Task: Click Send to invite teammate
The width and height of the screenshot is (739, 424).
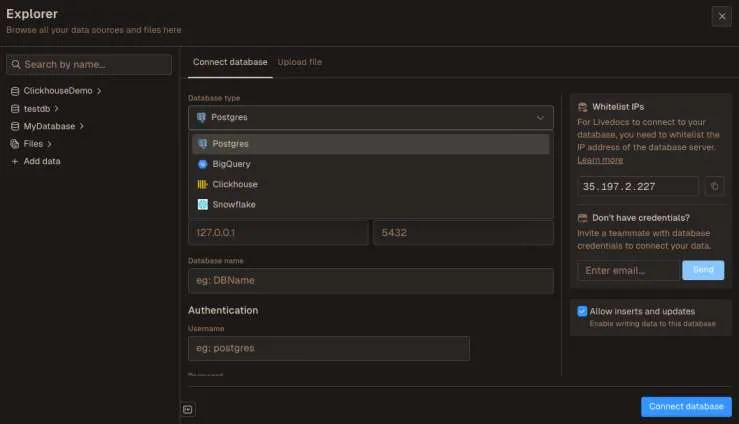Action: [x=702, y=270]
